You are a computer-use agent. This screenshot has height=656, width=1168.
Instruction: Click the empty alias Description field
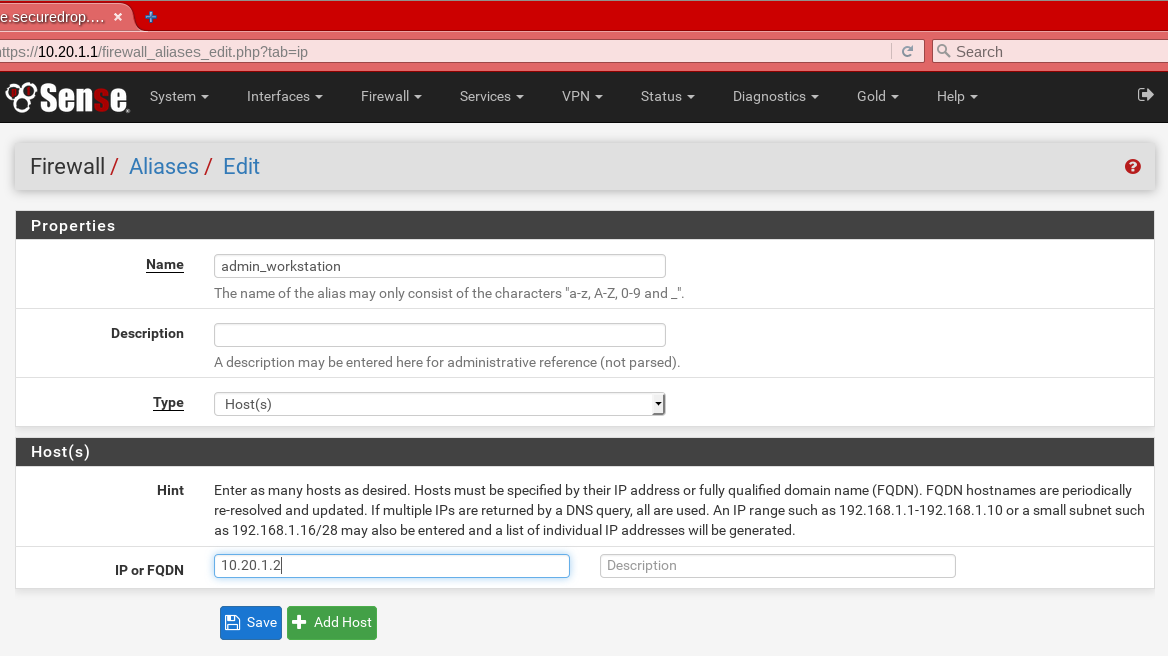click(x=439, y=335)
